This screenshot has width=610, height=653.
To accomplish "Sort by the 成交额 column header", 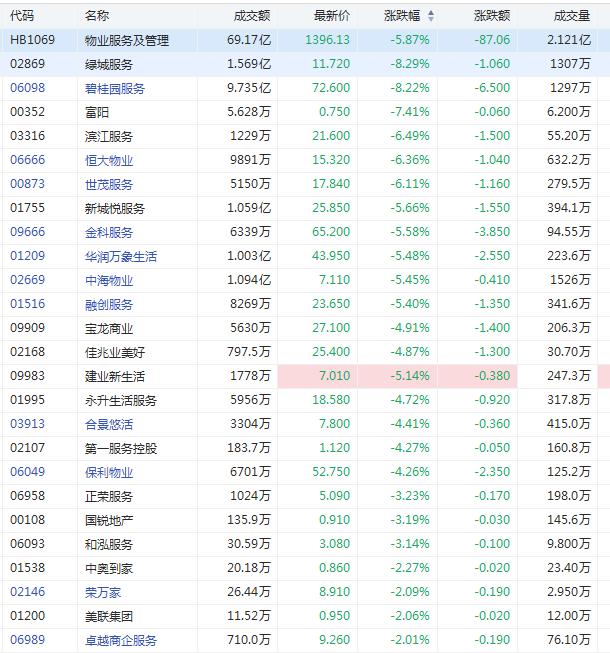I will [252, 16].
